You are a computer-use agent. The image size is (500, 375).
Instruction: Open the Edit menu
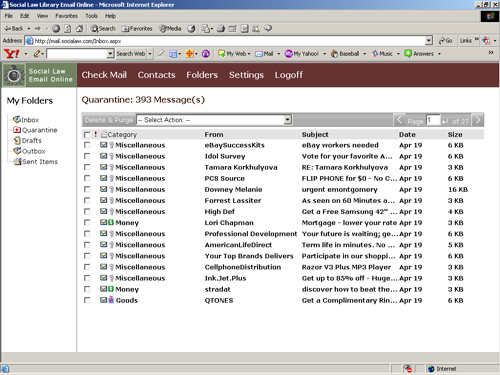24,16
